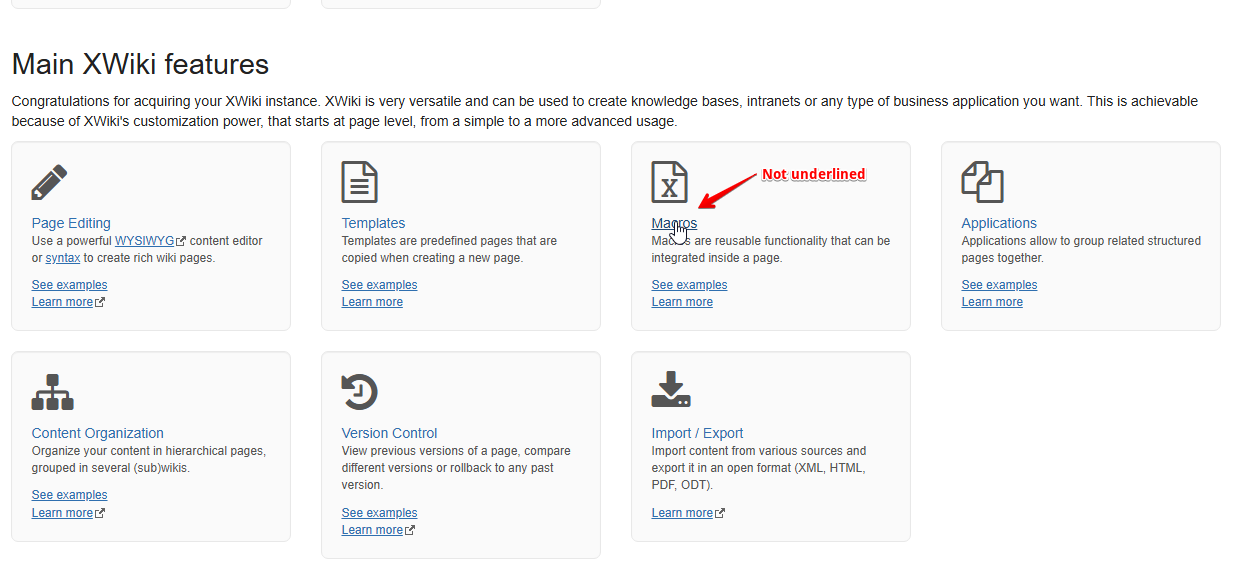The height and width of the screenshot is (566, 1240).
Task: Click the Version Control history icon
Action: click(x=360, y=392)
